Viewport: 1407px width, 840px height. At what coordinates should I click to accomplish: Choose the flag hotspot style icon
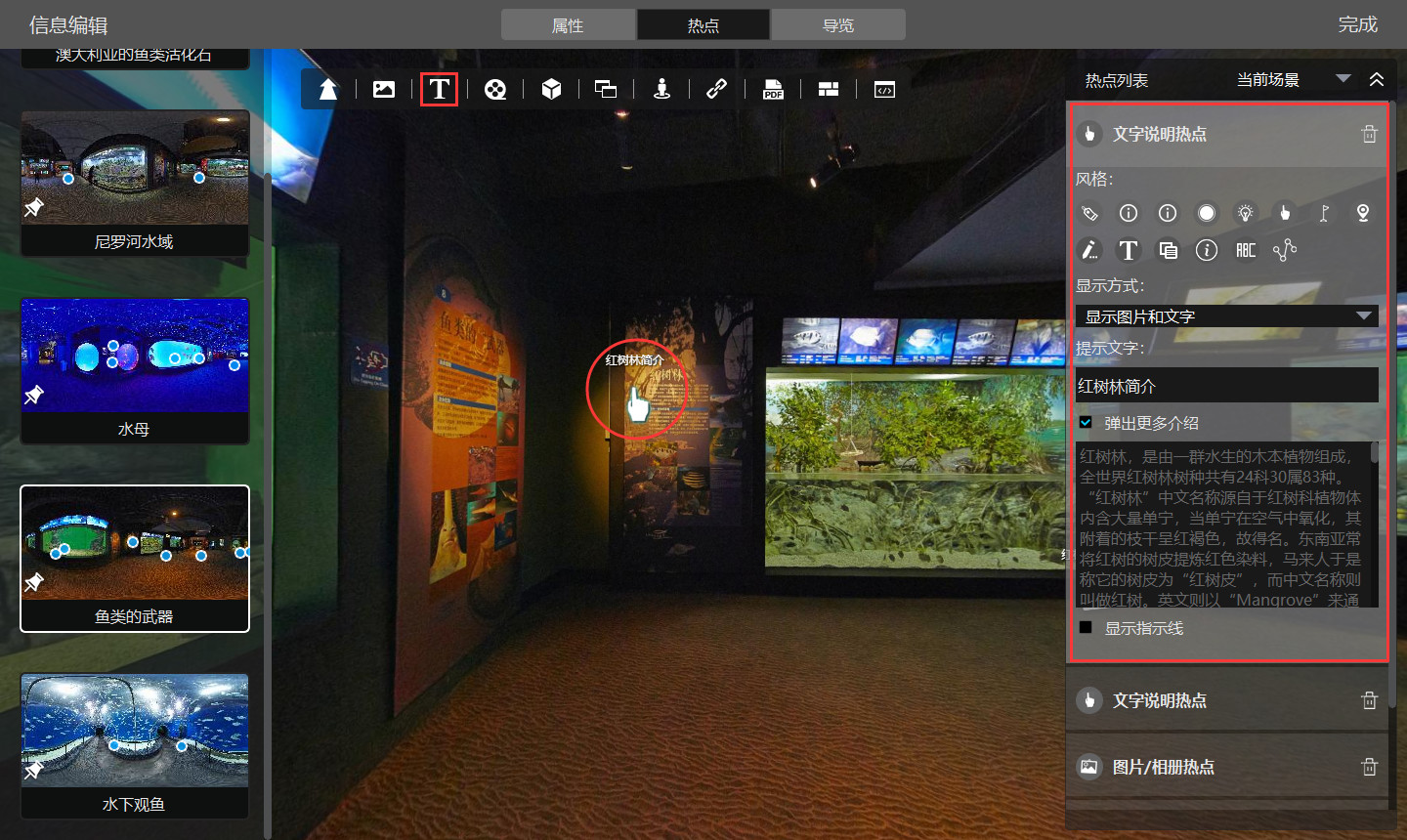coord(1324,213)
